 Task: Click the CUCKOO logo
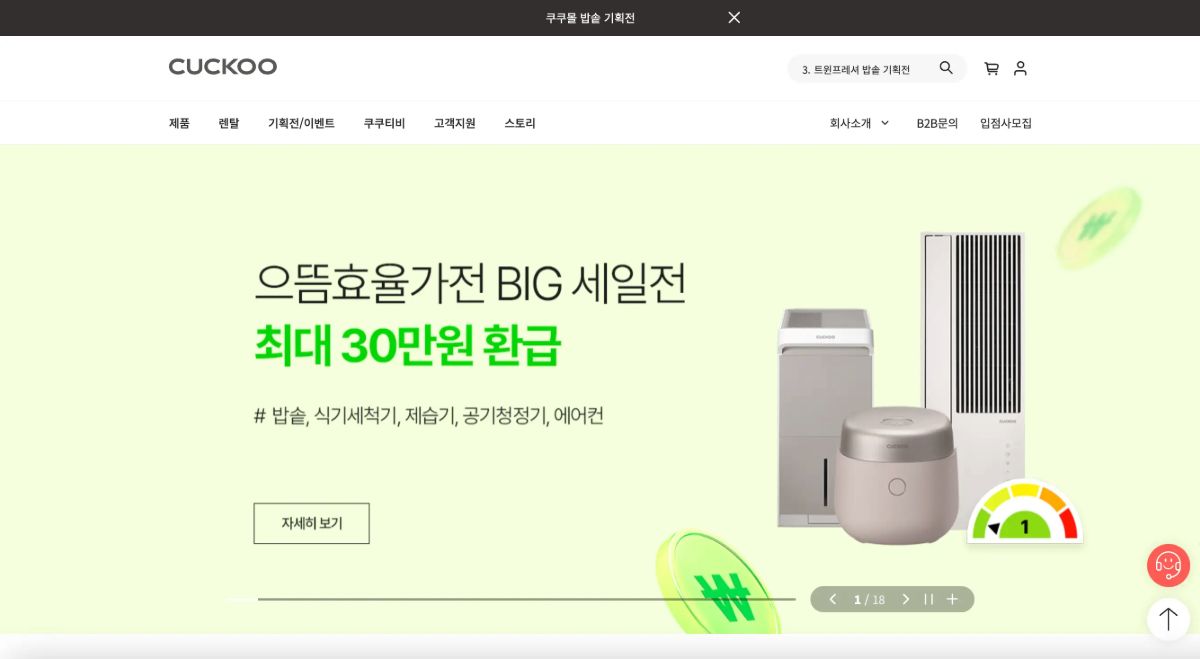point(223,66)
